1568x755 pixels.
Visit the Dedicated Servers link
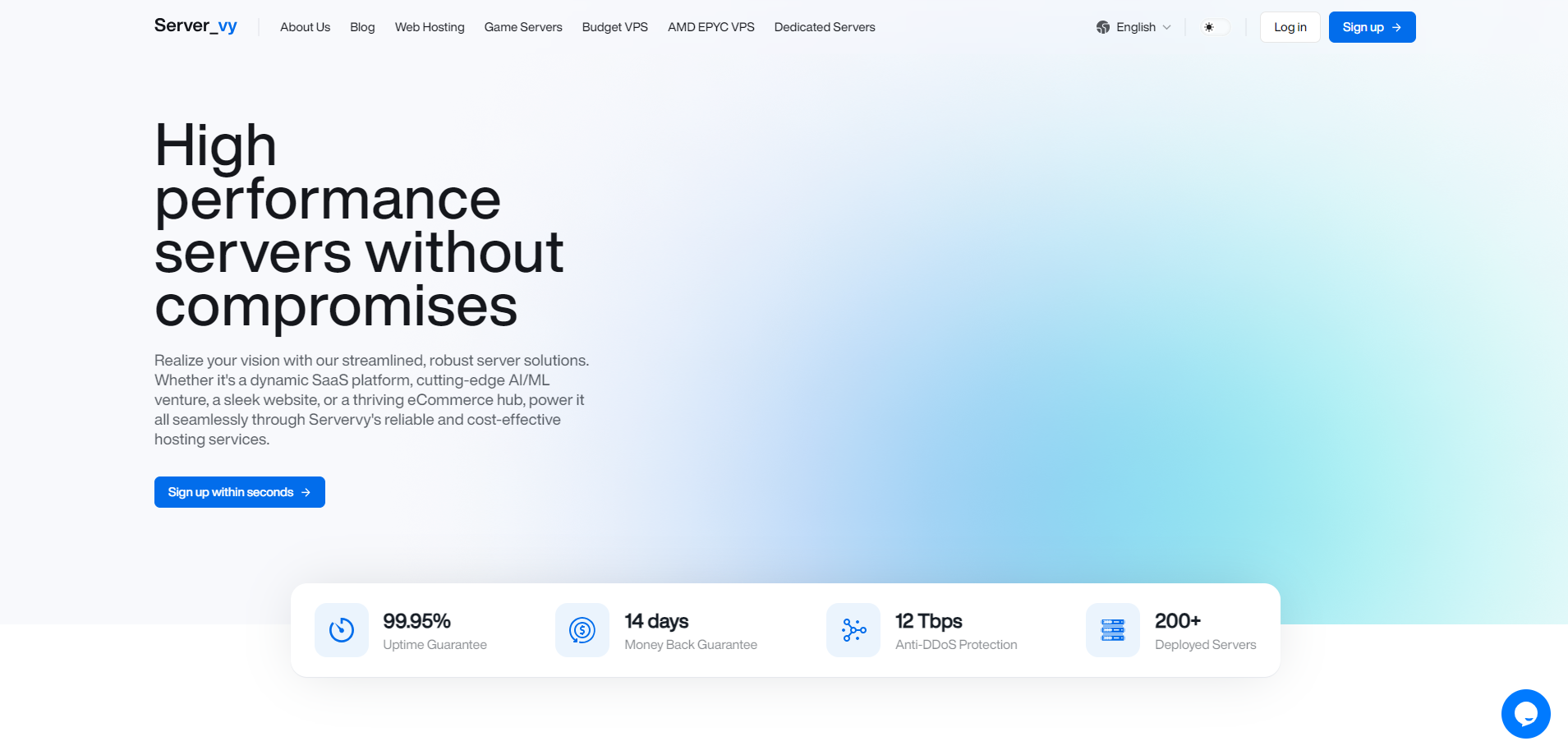[825, 27]
